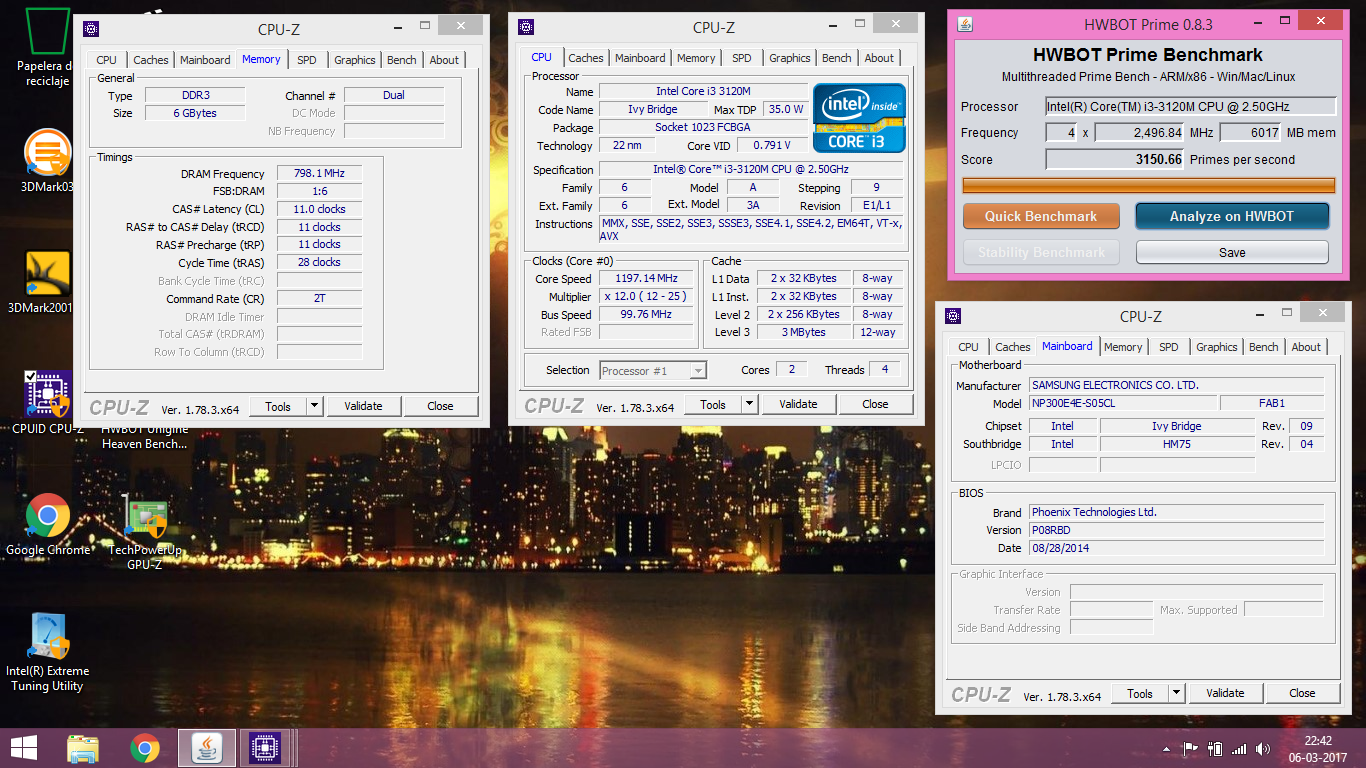Open the 3DMark03 desktop icon
Image resolution: width=1366 pixels, height=768 pixels.
point(47,161)
